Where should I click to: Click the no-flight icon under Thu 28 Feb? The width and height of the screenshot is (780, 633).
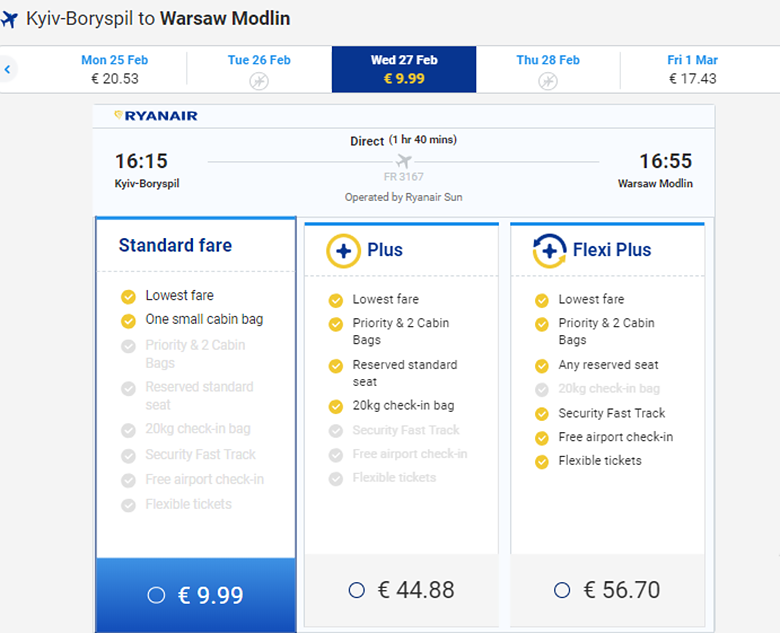point(547,81)
